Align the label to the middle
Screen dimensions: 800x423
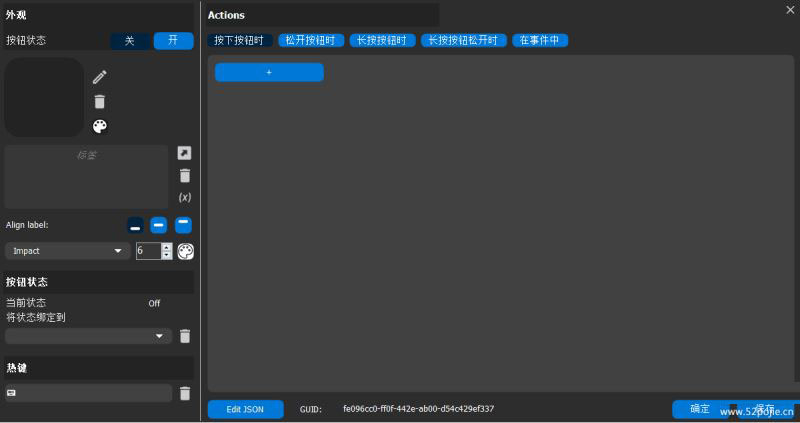pyautogui.click(x=159, y=225)
